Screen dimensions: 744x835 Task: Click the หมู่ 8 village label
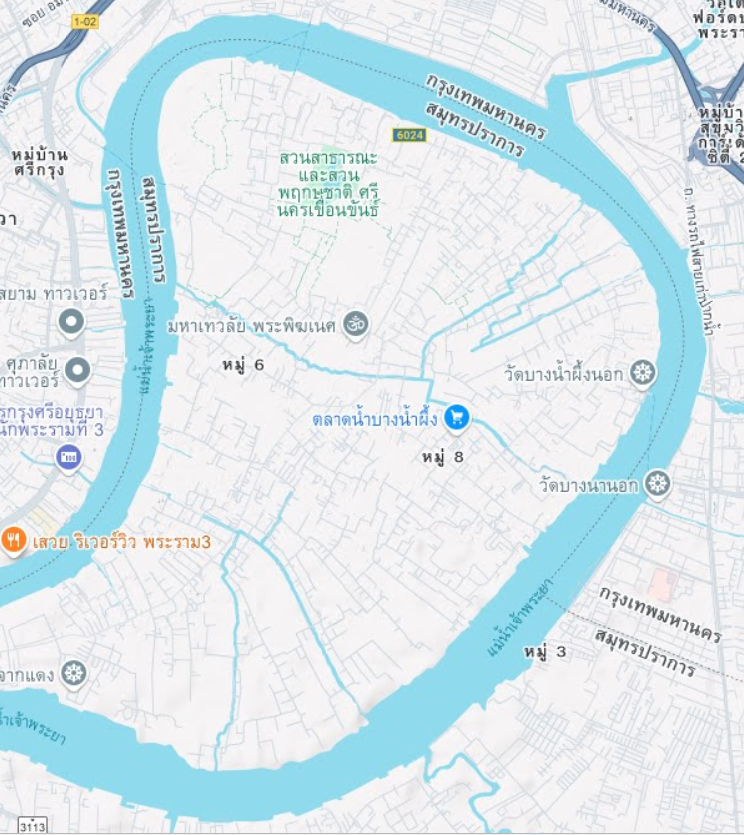[x=443, y=457]
